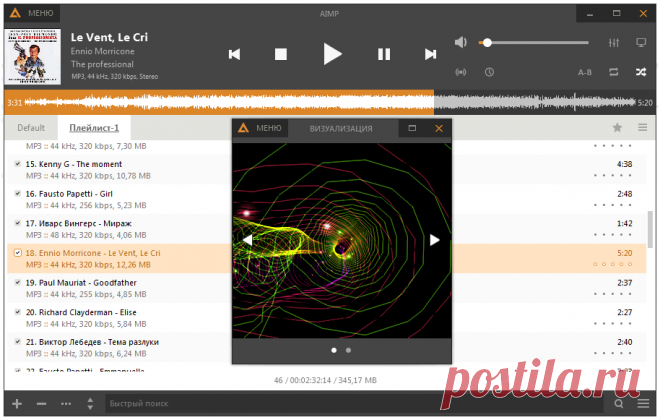Click the 'Le Vent, Le Cri' track title
Image resolution: width=660 pixels, height=420 pixels.
coord(109,37)
